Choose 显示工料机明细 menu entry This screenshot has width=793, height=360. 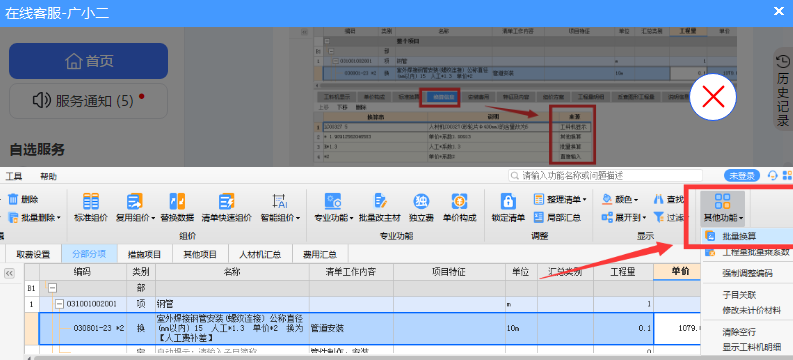(748, 347)
